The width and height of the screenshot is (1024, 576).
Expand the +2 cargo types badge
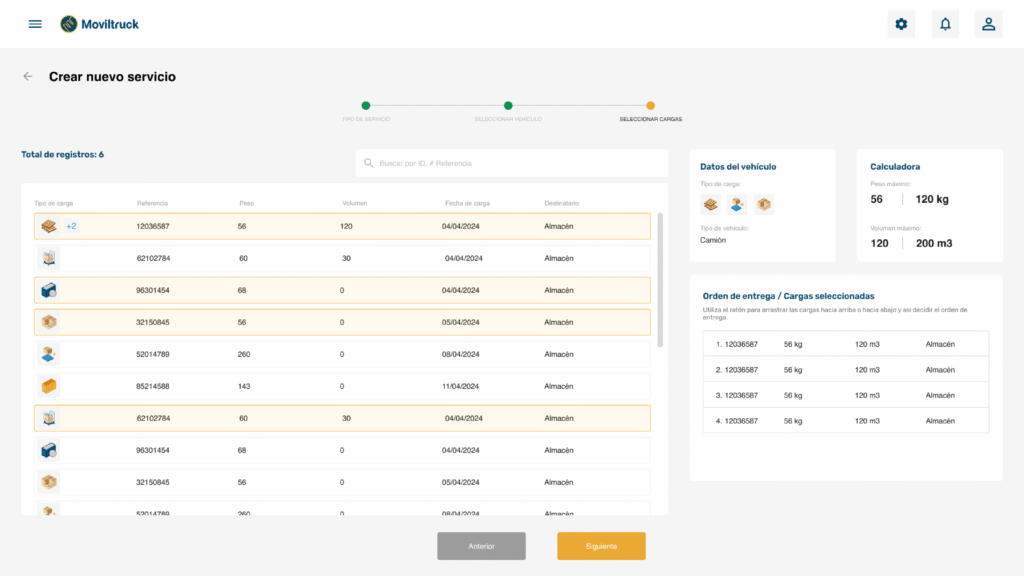[x=71, y=226]
